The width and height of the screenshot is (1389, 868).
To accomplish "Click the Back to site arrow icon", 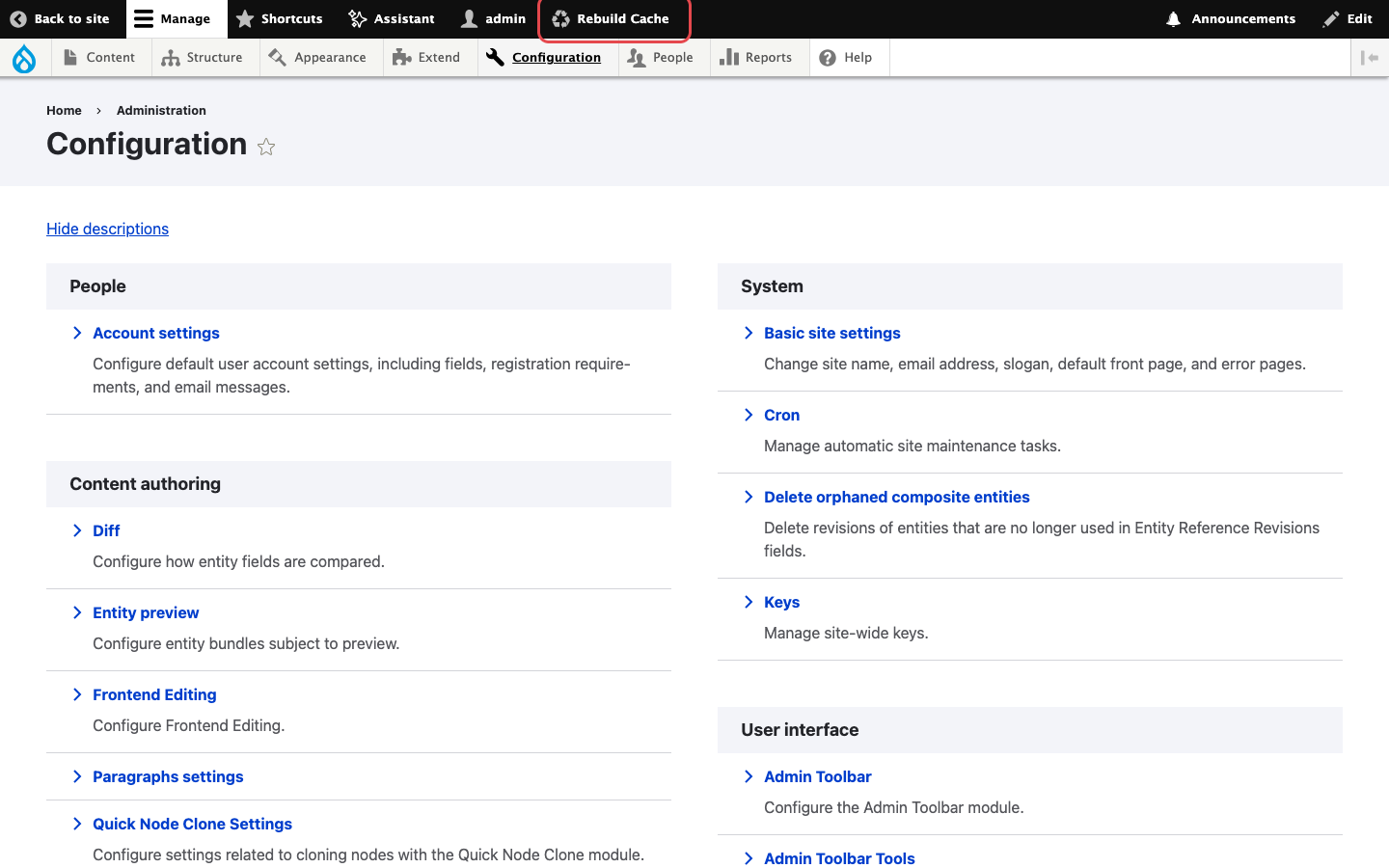I will (18, 18).
